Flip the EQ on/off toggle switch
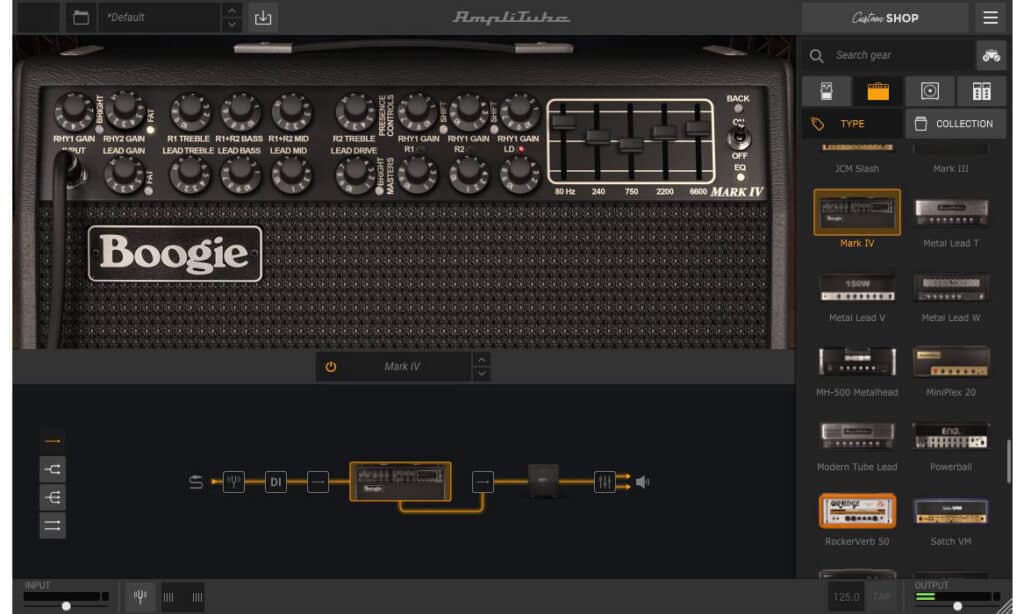Image resolution: width=1024 pixels, height=614 pixels. tap(739, 137)
